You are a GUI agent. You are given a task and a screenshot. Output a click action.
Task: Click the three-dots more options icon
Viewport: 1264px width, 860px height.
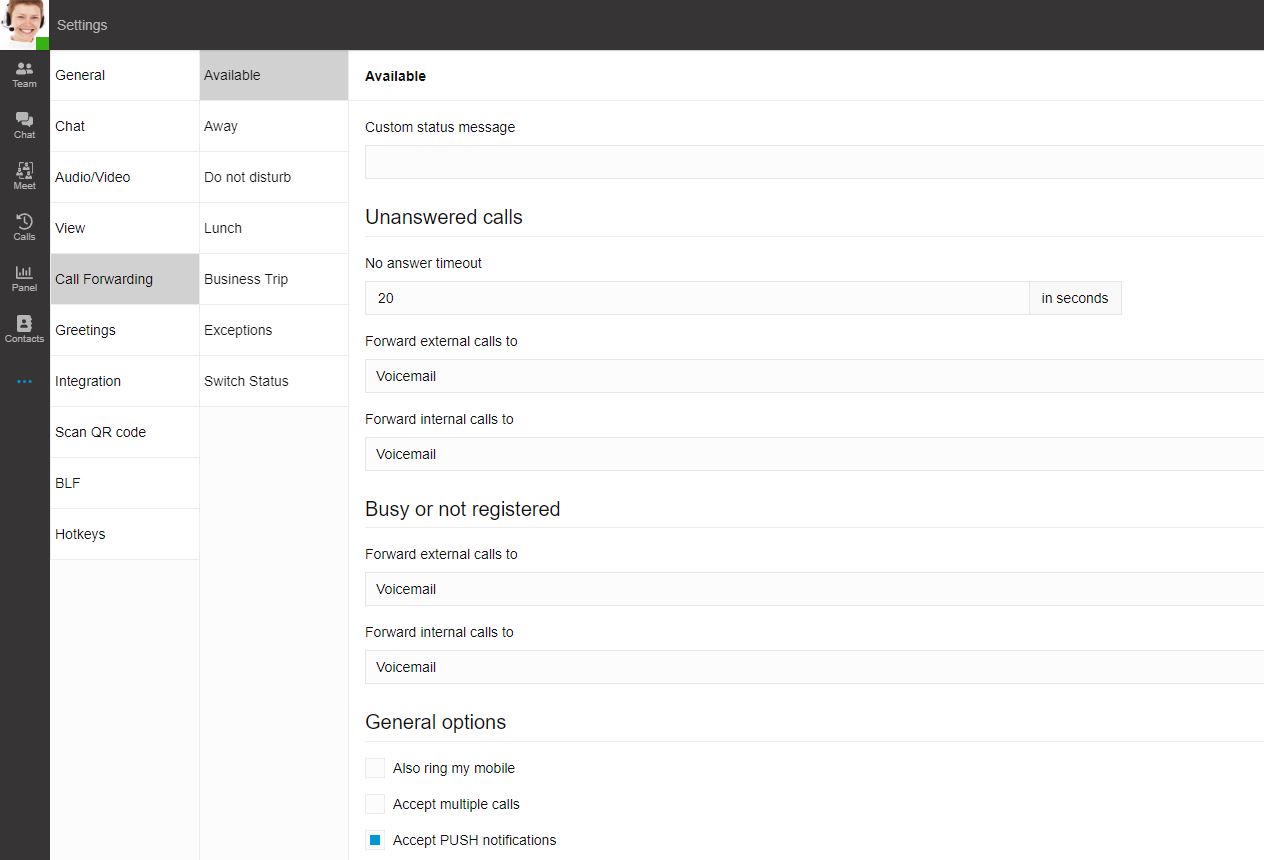coord(24,381)
